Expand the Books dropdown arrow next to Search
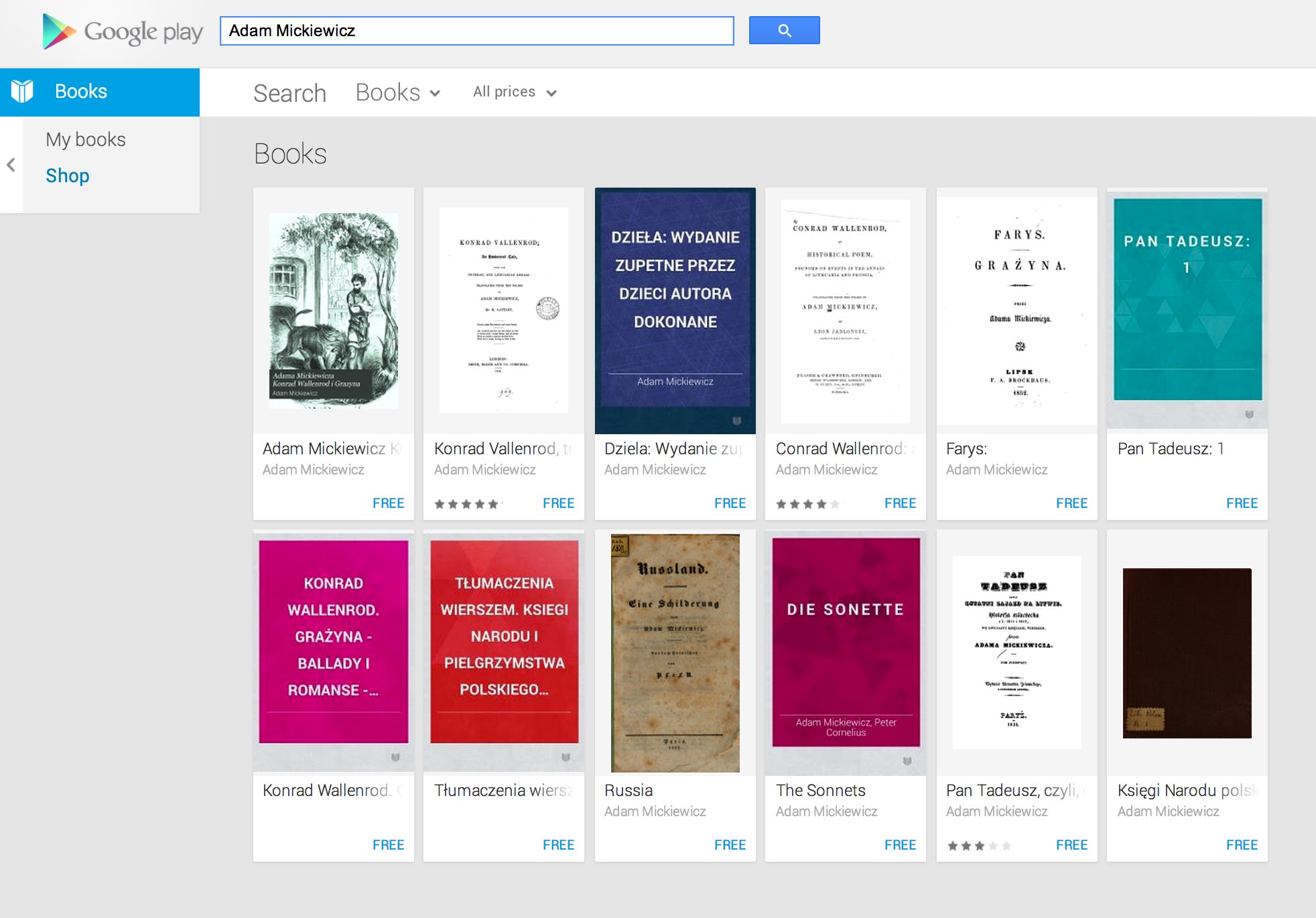Viewport: 1316px width, 918px height. [x=436, y=94]
